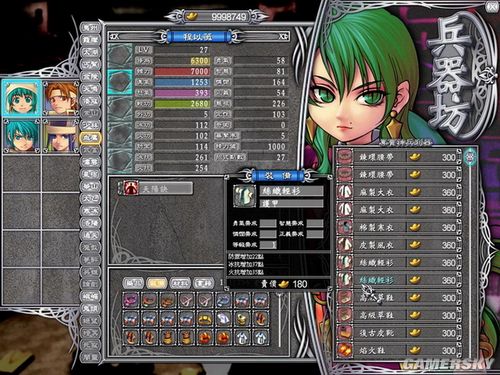Click the 護甲 type field in 裝備 panel
Viewport: 500px width, 375px height.
(291, 203)
